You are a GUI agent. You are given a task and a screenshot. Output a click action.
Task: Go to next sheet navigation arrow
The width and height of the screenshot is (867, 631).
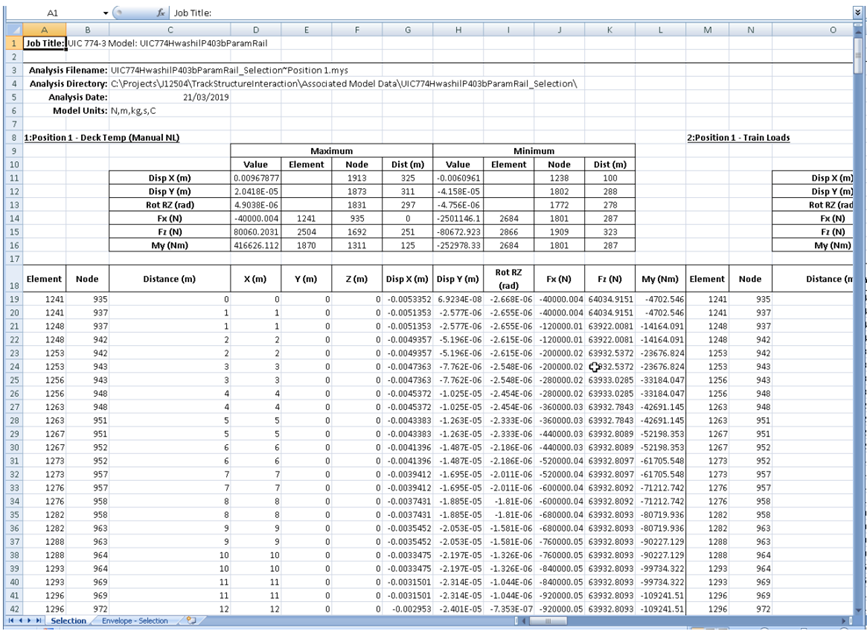(30, 621)
